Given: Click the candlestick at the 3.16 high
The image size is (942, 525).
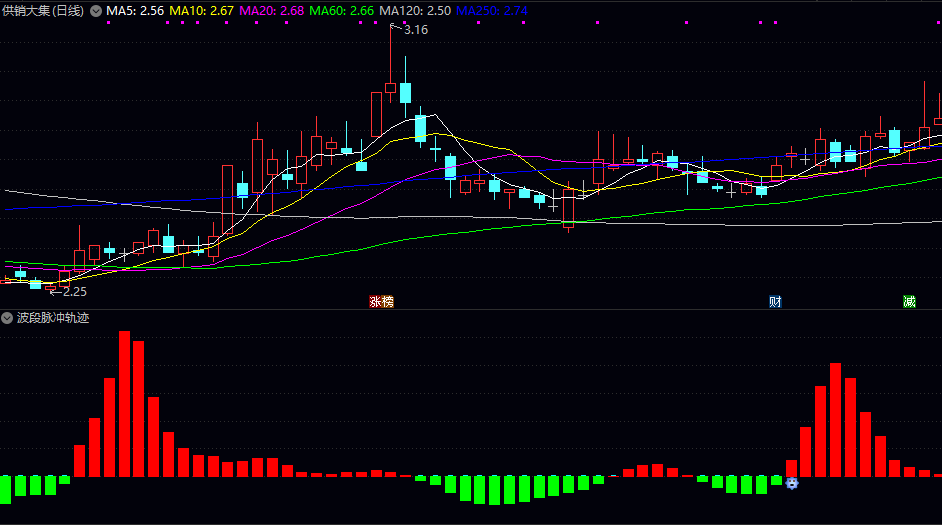Looking at the screenshot, I should [390, 88].
